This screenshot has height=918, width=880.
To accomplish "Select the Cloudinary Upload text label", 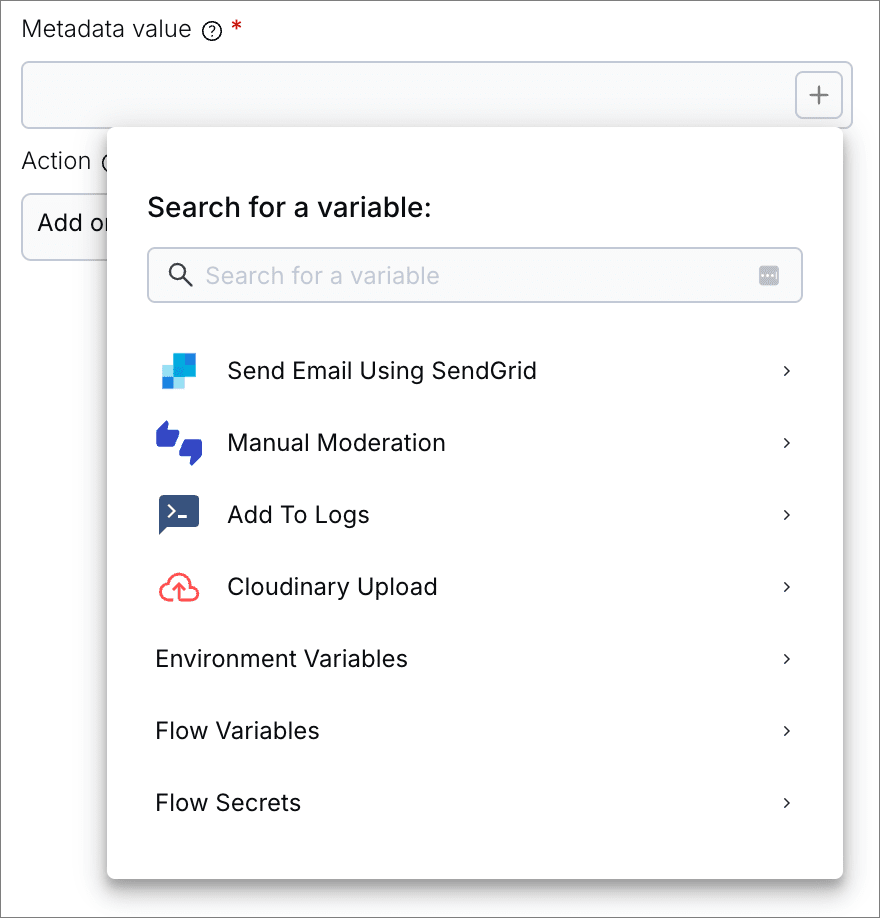I will [332, 587].
